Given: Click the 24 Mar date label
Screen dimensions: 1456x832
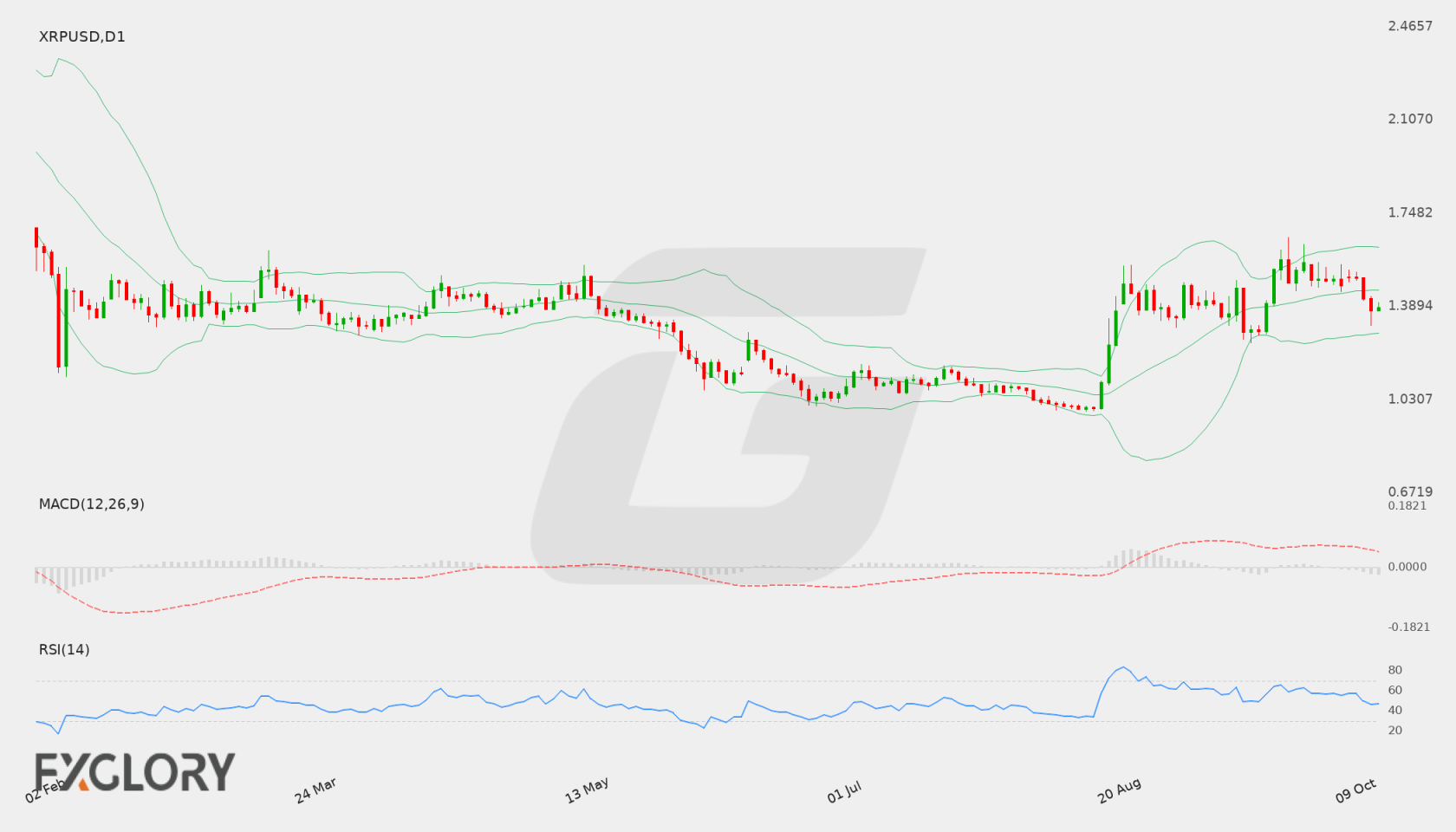Looking at the screenshot, I should (x=315, y=790).
